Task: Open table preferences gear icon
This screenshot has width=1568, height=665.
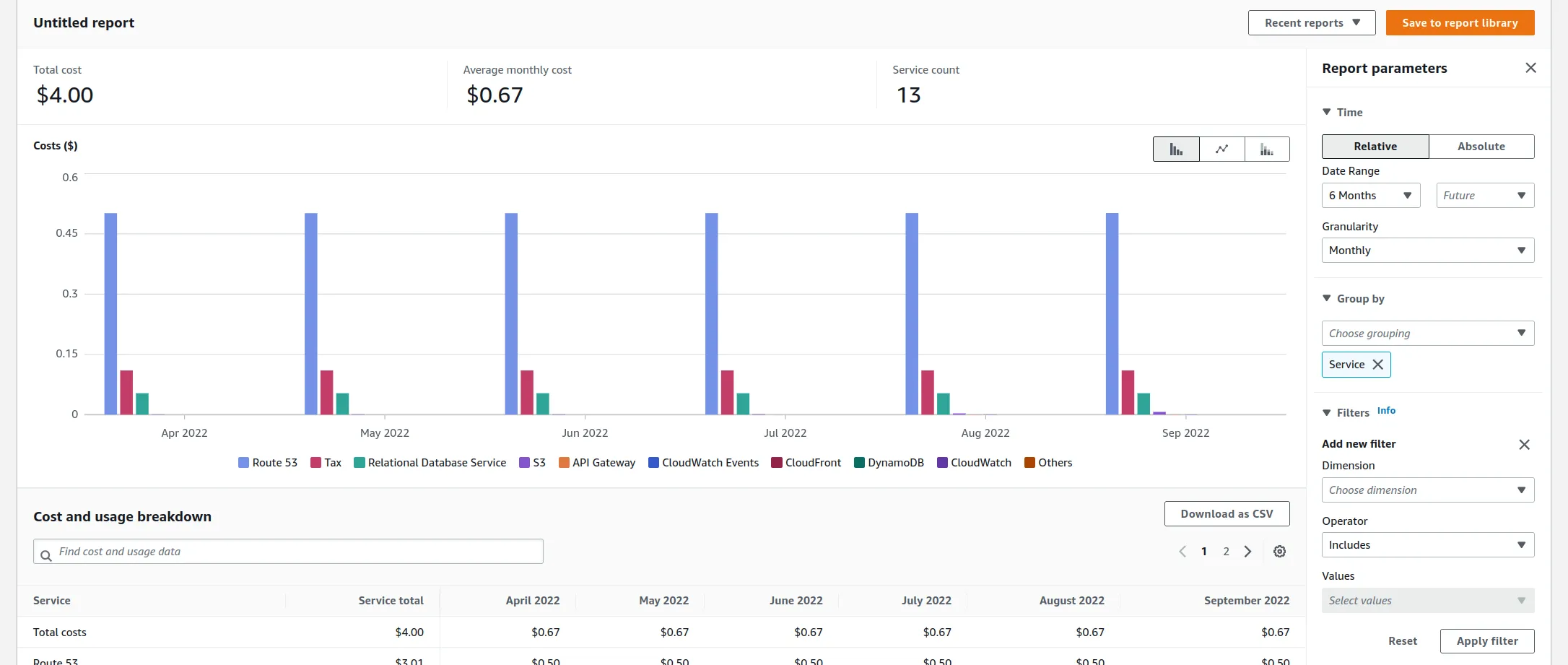Action: tap(1279, 552)
